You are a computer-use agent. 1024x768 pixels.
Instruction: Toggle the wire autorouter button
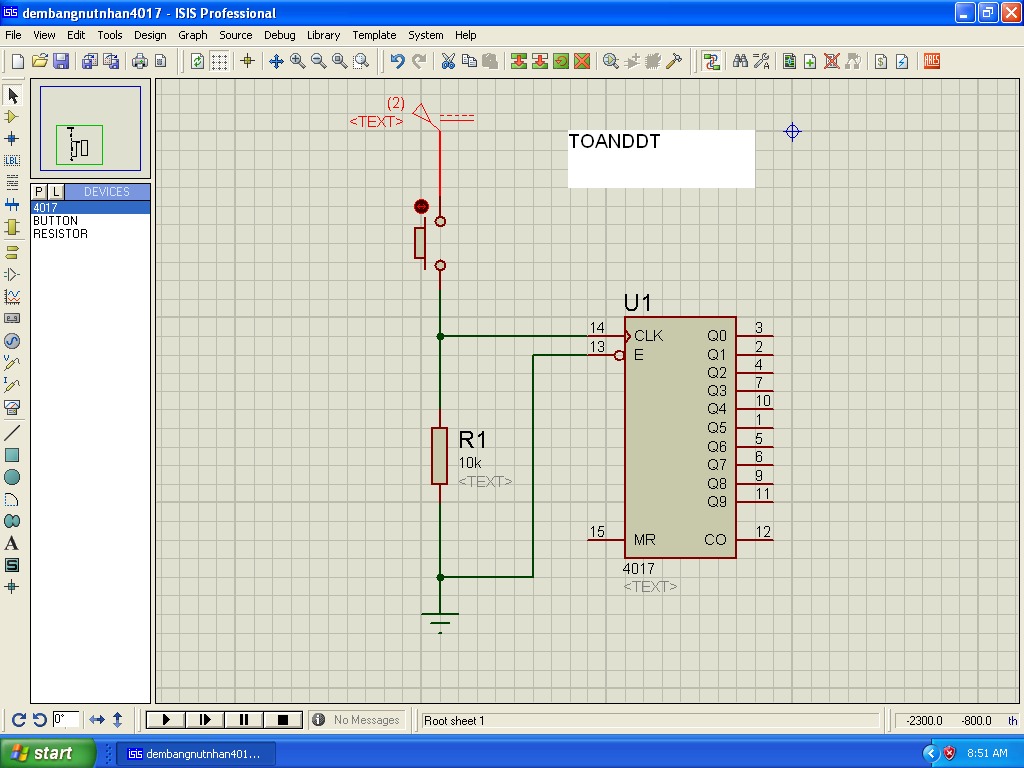coord(711,61)
